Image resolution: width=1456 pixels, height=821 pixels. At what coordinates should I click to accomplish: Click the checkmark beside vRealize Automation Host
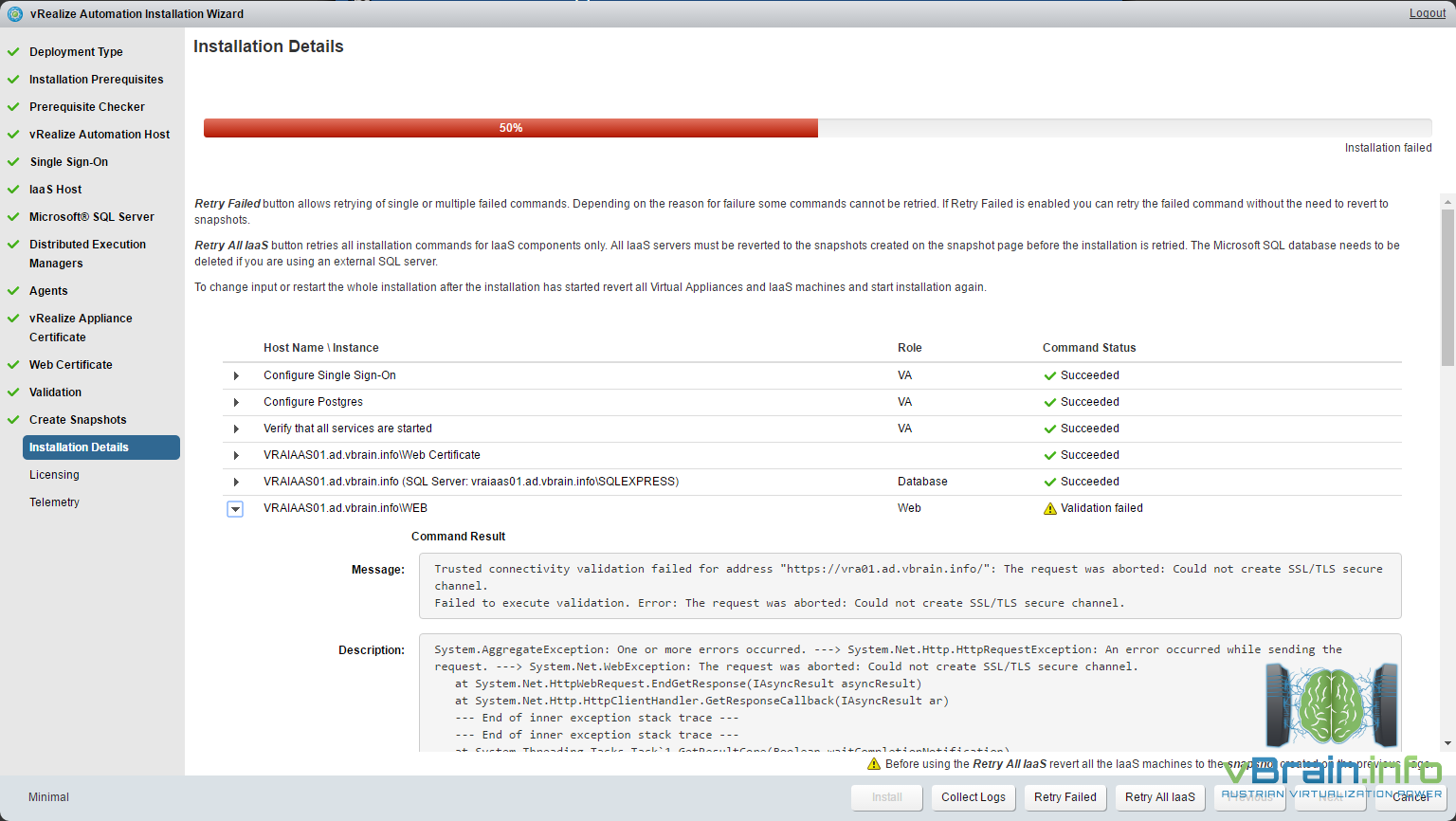tap(13, 135)
